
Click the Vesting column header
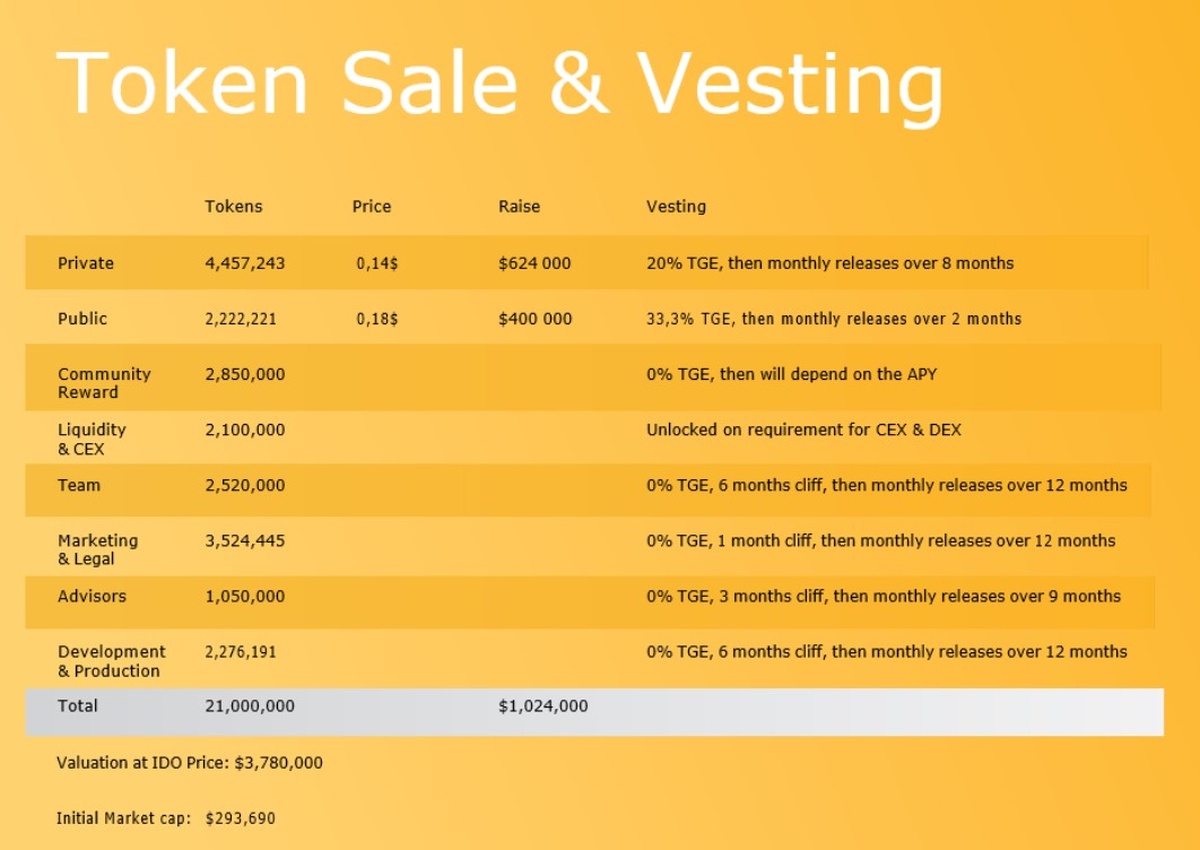pos(676,206)
